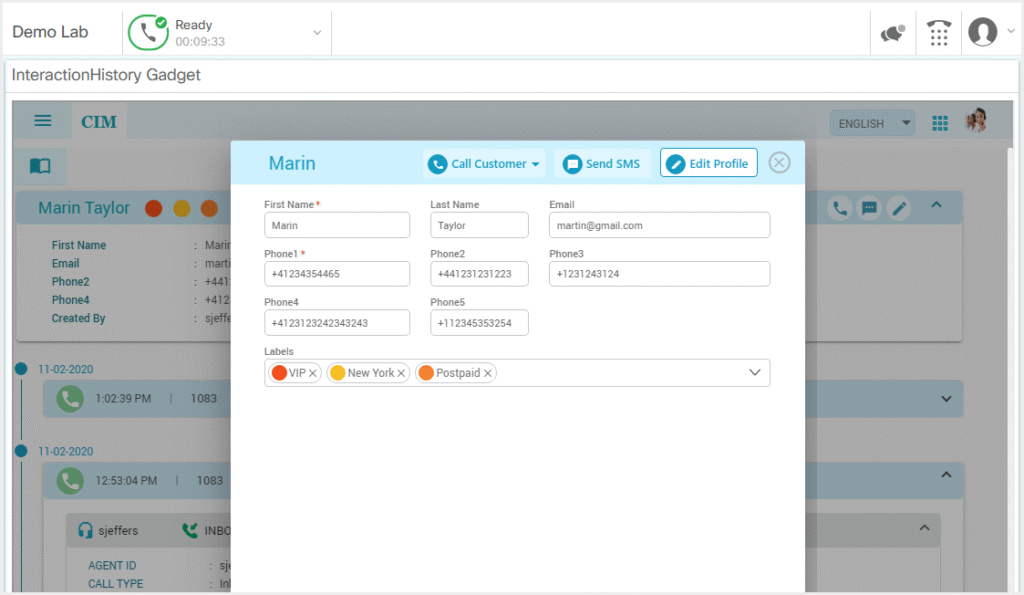Click the AGENT ID label
The height and width of the screenshot is (595, 1024).
112,566
